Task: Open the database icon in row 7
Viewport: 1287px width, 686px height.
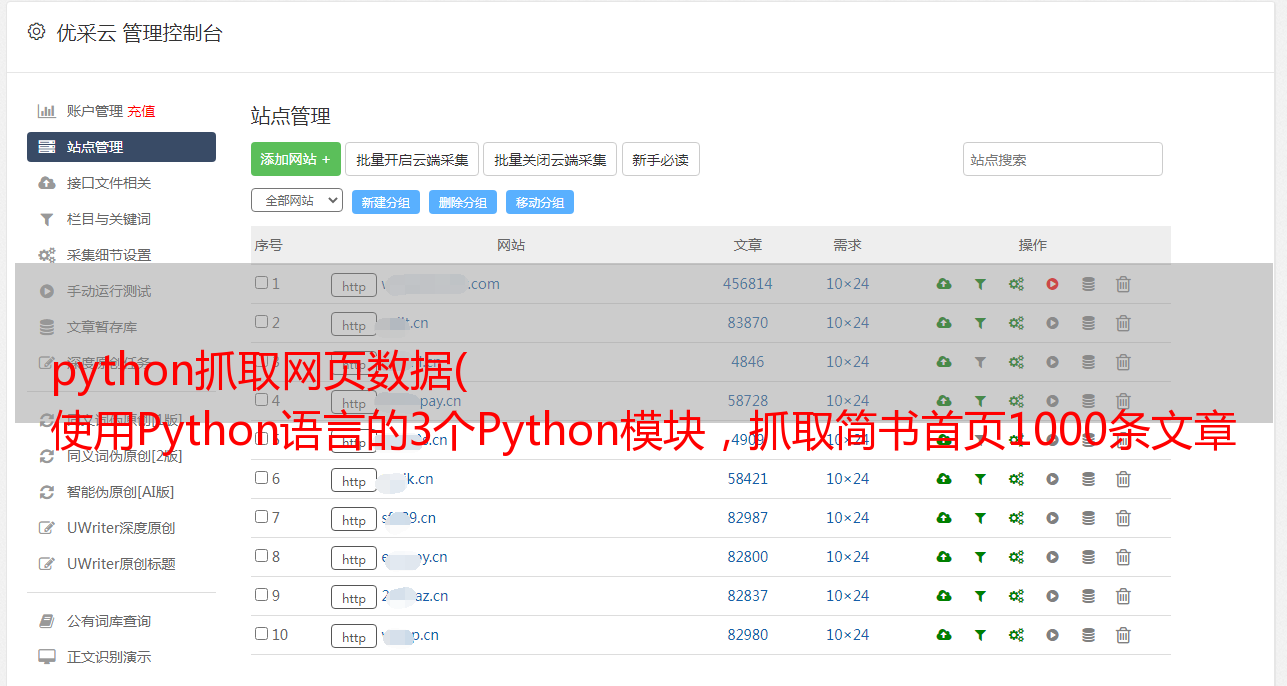Action: click(x=1088, y=518)
